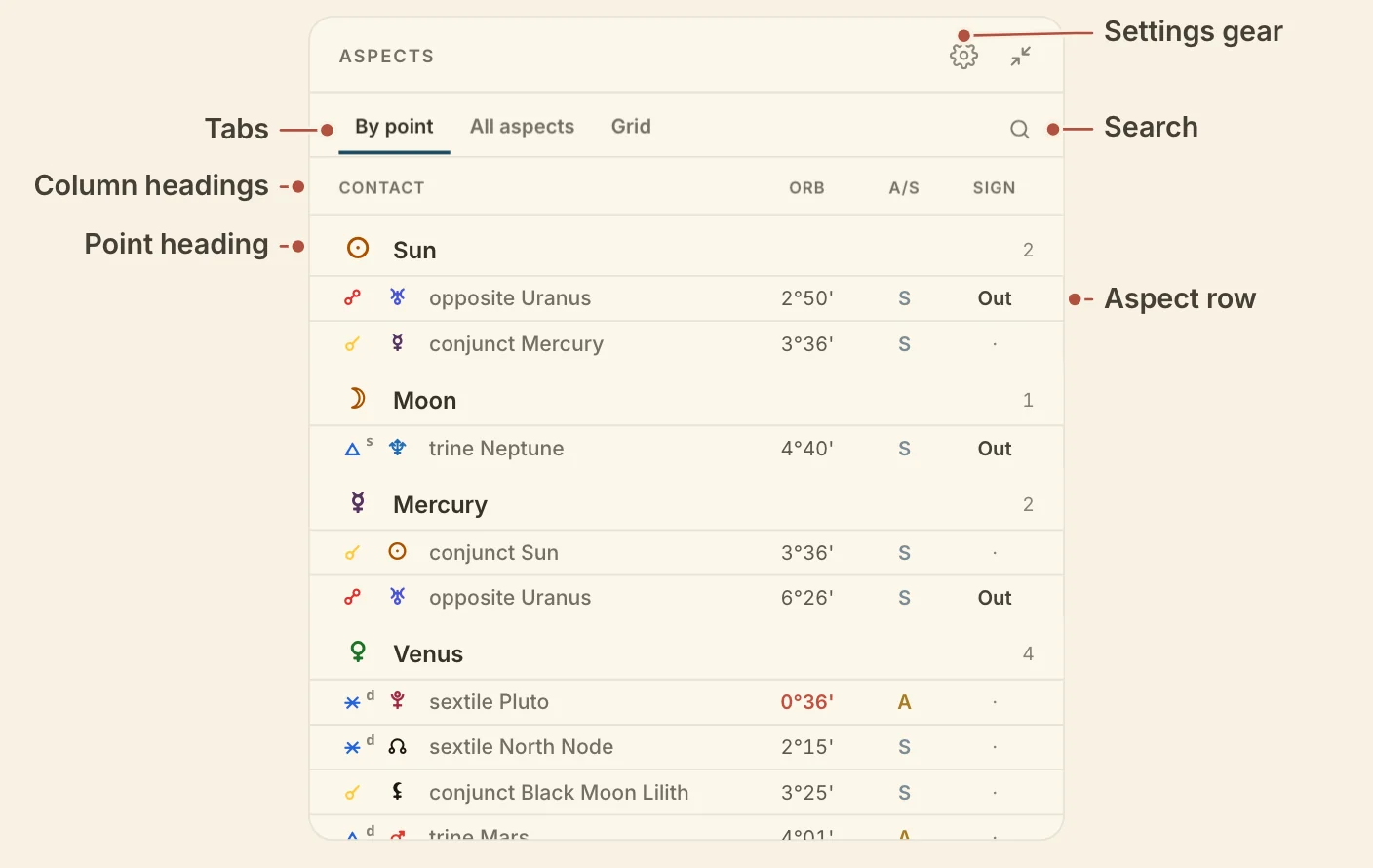Click the 6°26' orb value
Screen dimensions: 1373x868
[806, 598]
